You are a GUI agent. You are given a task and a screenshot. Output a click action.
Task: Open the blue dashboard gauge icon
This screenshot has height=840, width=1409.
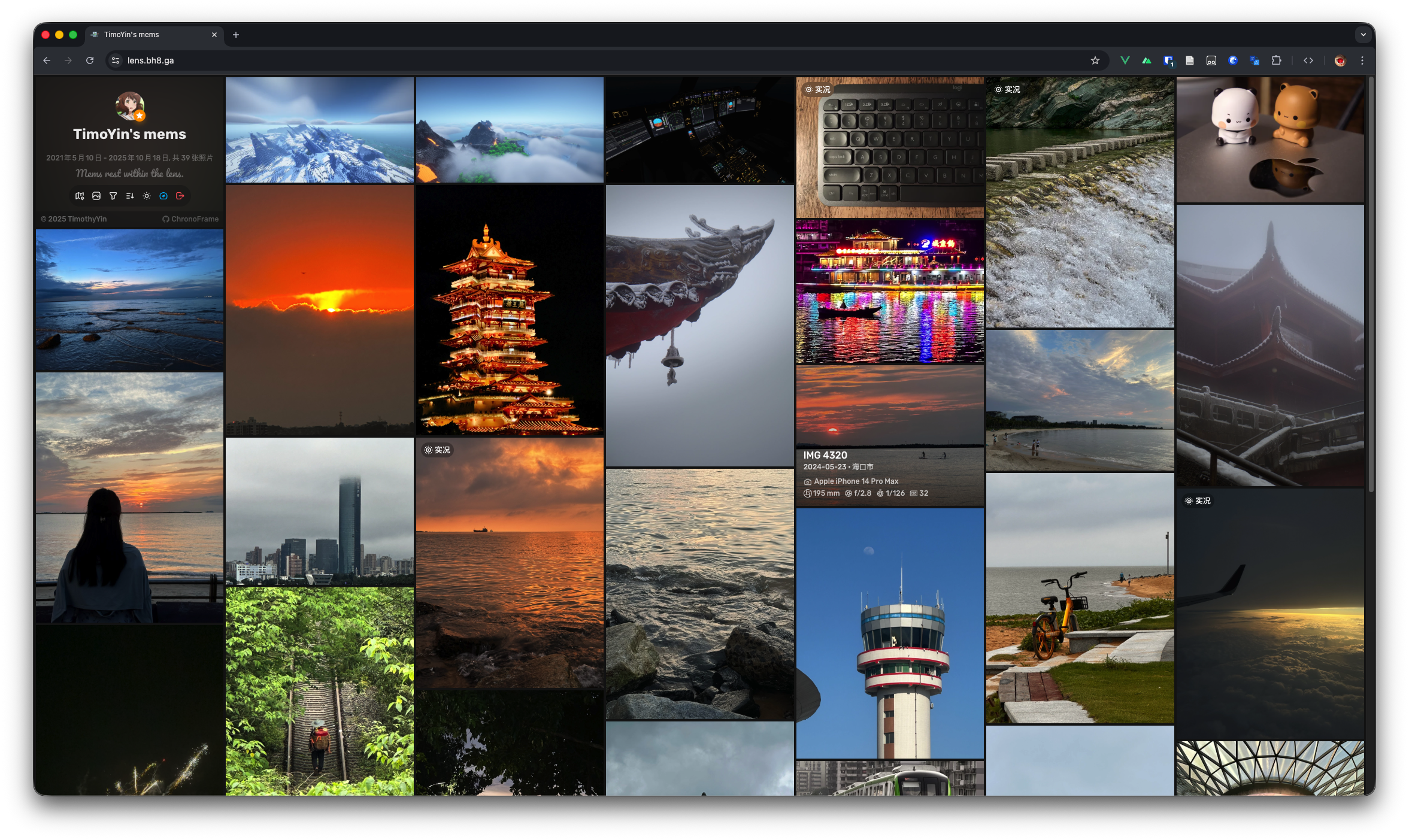point(163,196)
